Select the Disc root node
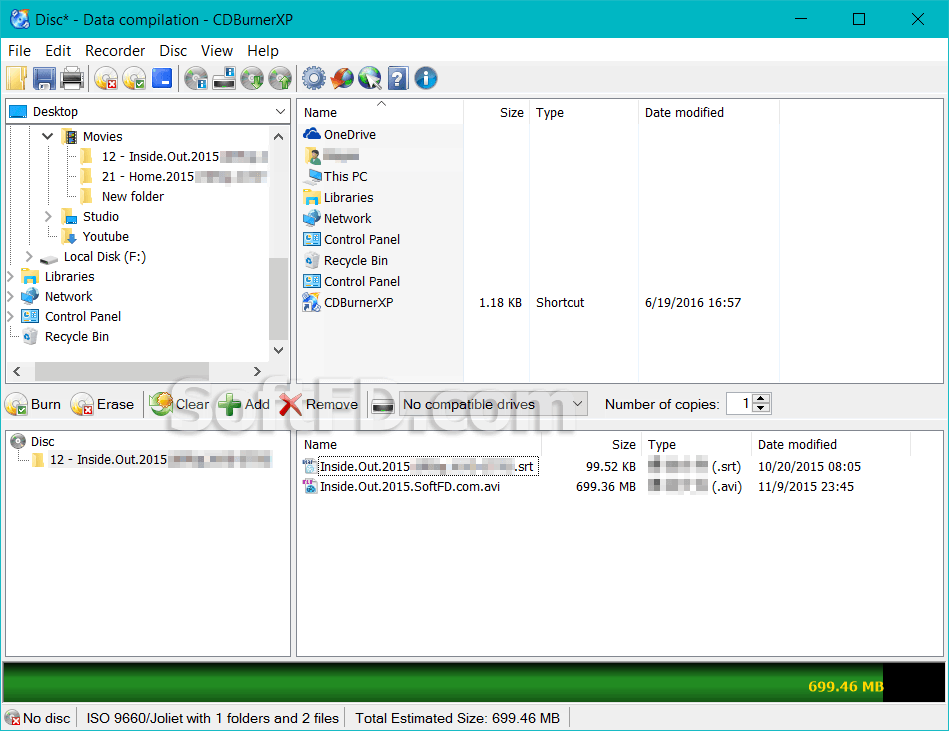 [33, 442]
